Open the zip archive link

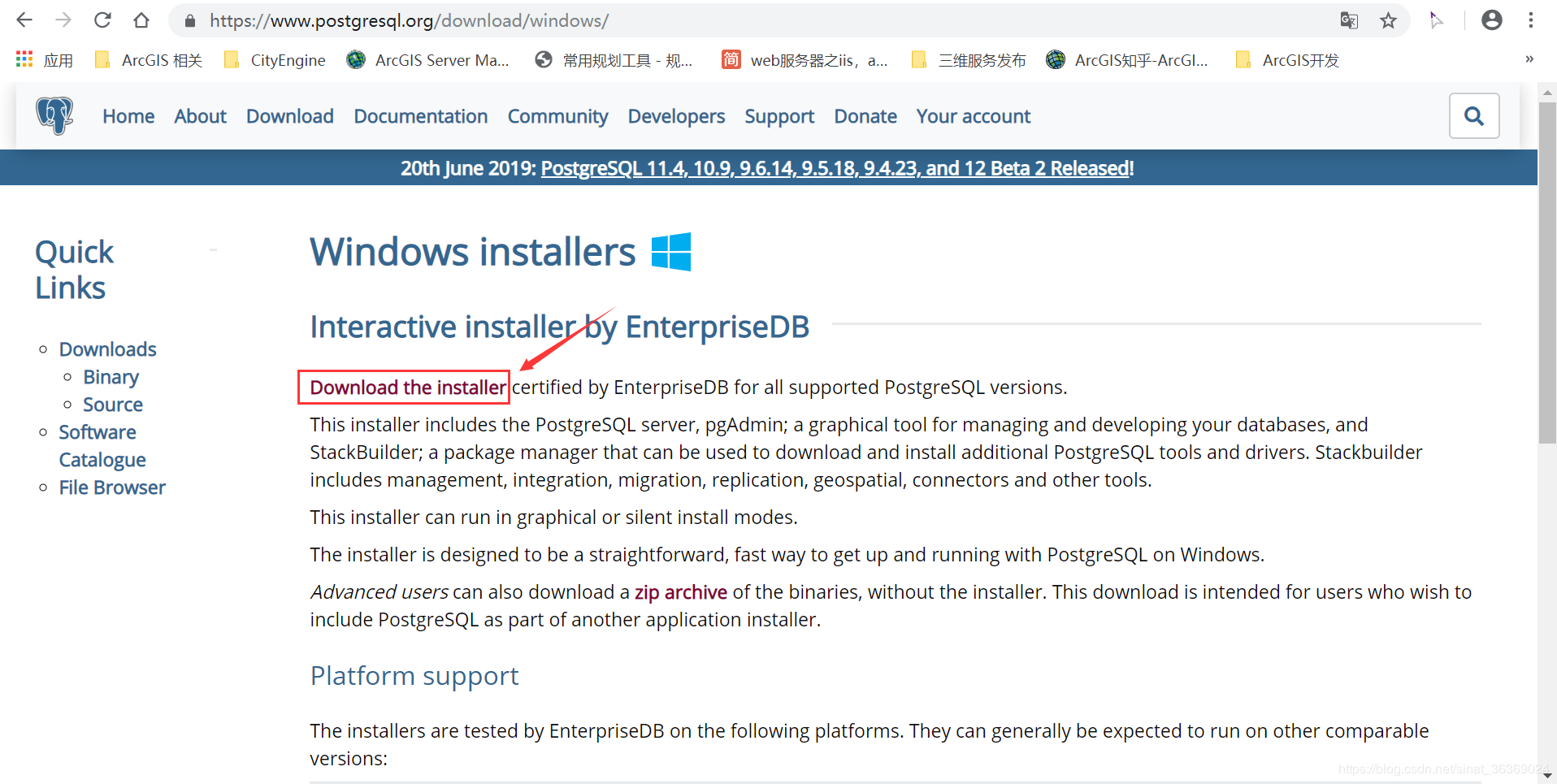[680, 592]
